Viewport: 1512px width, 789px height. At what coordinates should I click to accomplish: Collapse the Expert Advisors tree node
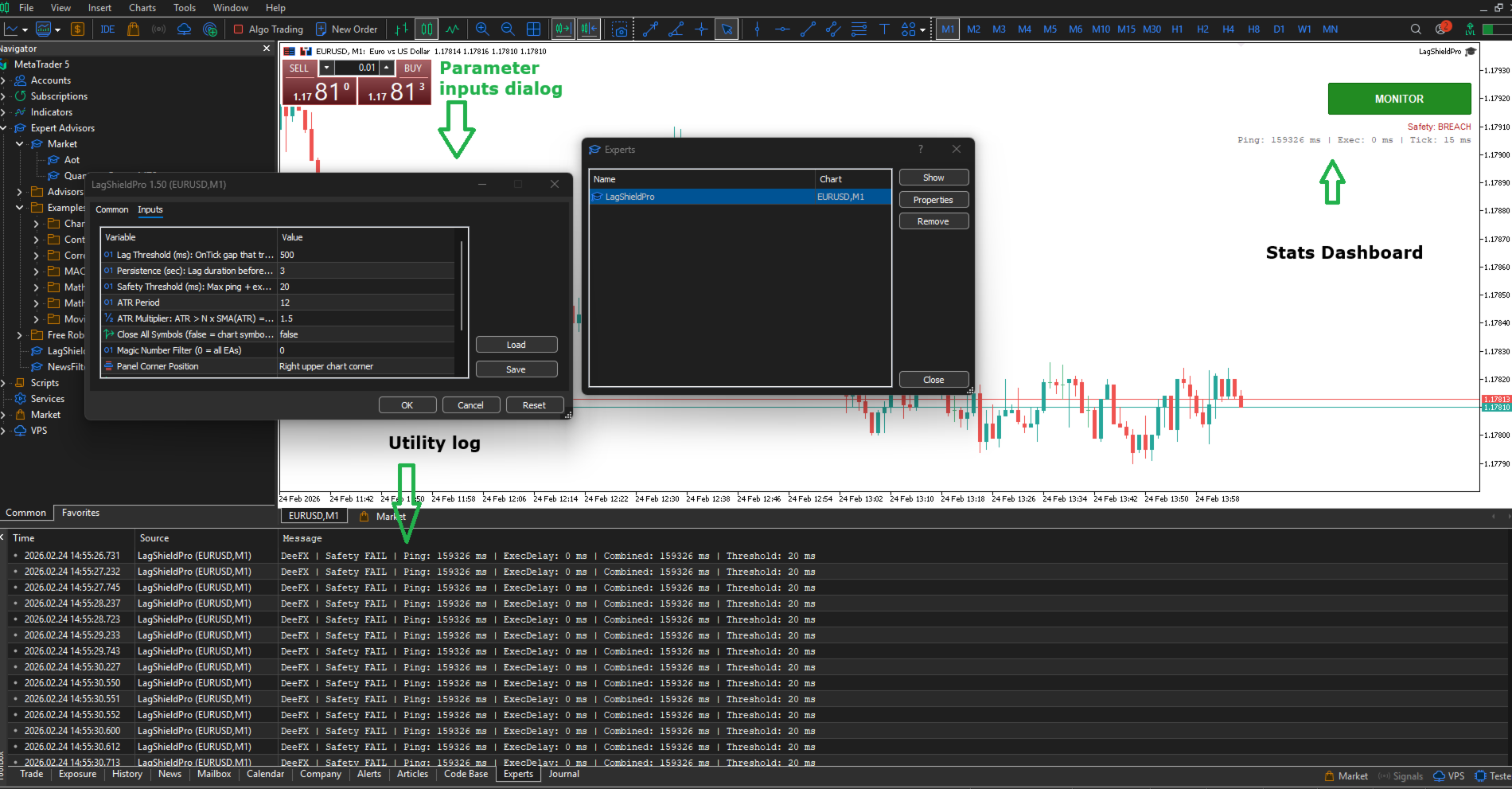pos(4,128)
